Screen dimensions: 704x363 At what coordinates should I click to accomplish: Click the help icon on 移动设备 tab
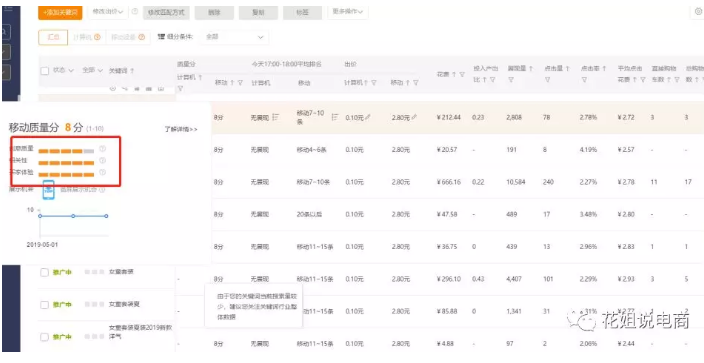coord(142,37)
